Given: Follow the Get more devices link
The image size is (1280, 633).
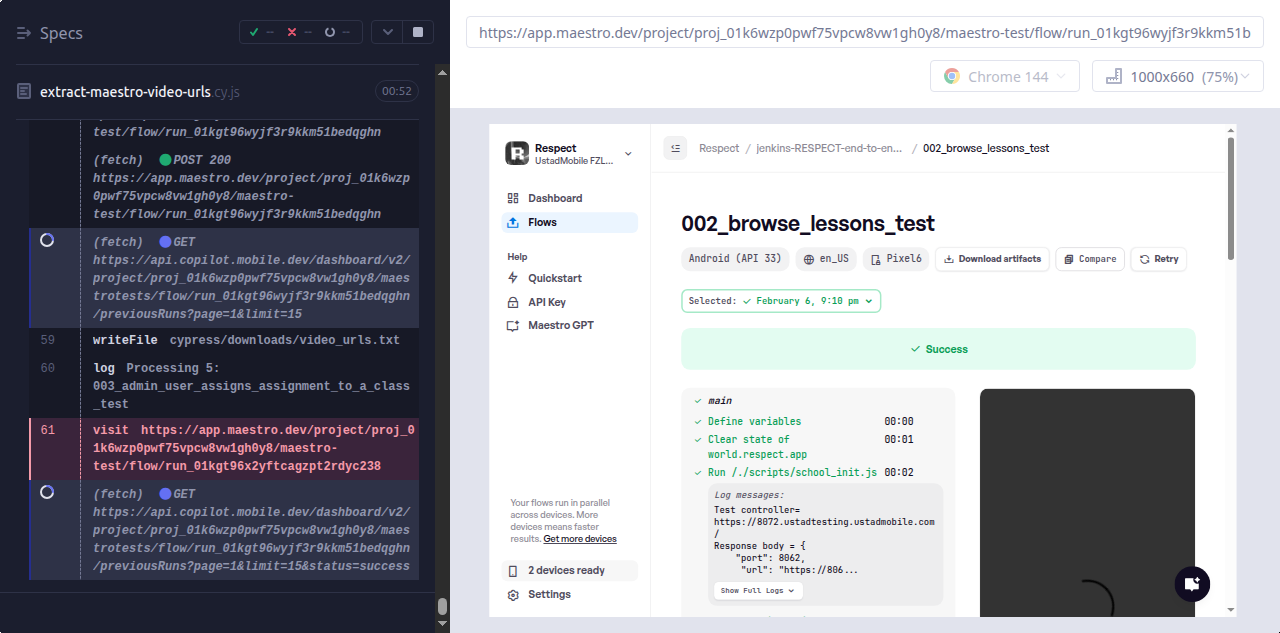Looking at the screenshot, I should click(x=580, y=539).
